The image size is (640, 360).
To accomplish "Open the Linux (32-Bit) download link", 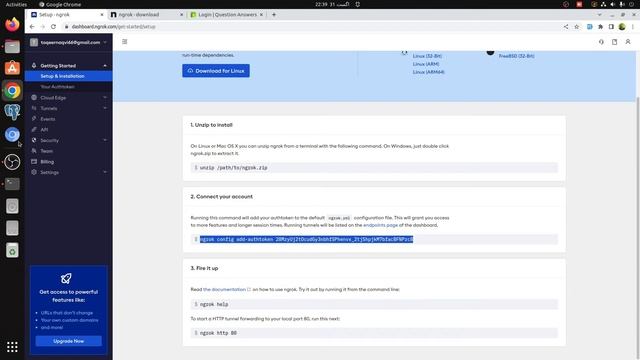I will coord(427,56).
